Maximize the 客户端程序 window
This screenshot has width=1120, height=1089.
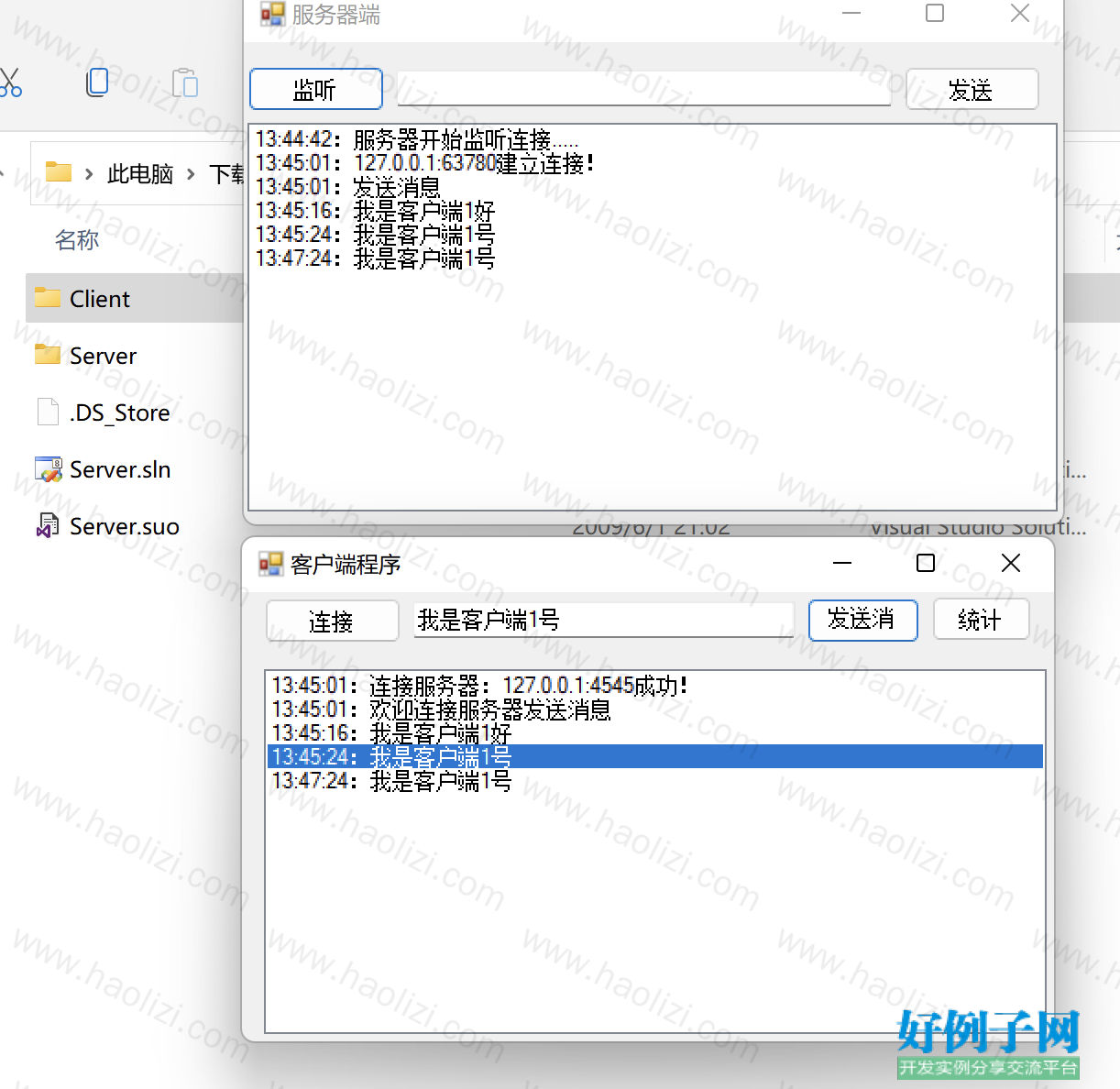coord(926,563)
